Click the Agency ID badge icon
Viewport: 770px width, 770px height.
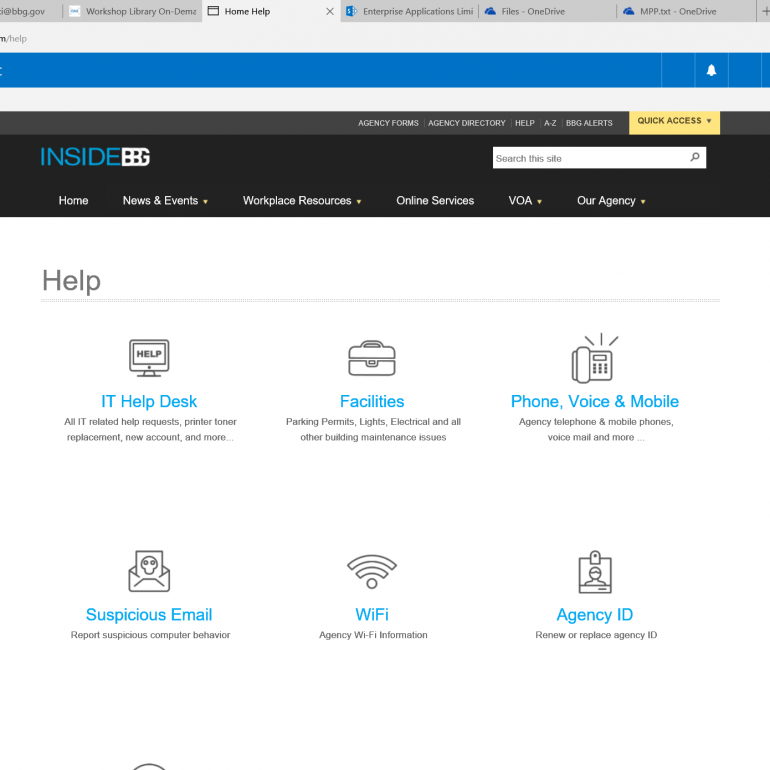pos(595,572)
